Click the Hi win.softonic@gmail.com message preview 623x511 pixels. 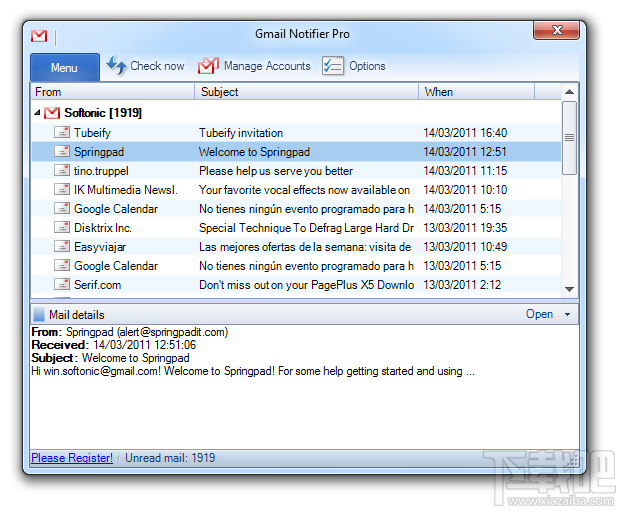tap(253, 371)
